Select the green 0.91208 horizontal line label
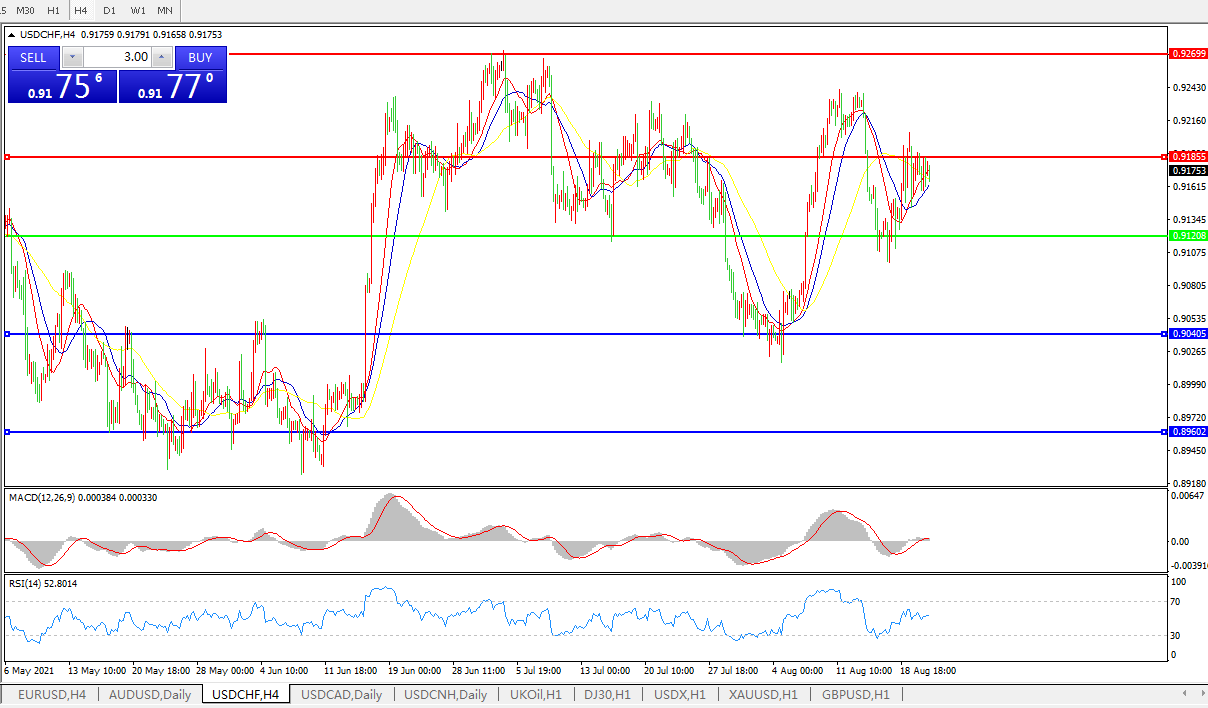 1188,236
